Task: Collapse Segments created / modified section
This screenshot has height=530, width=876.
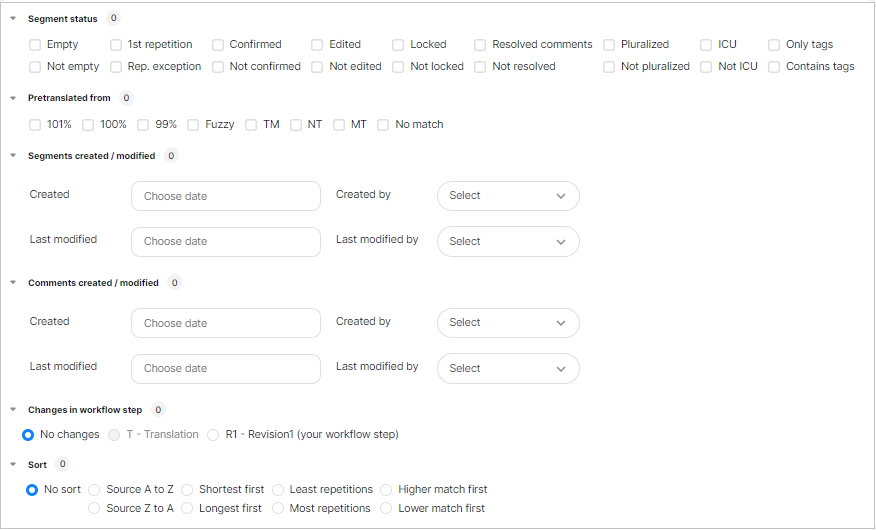Action: point(13,156)
